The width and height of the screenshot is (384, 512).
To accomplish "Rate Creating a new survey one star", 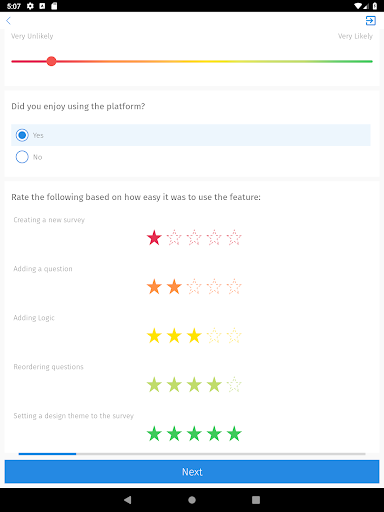I will (x=154, y=238).
